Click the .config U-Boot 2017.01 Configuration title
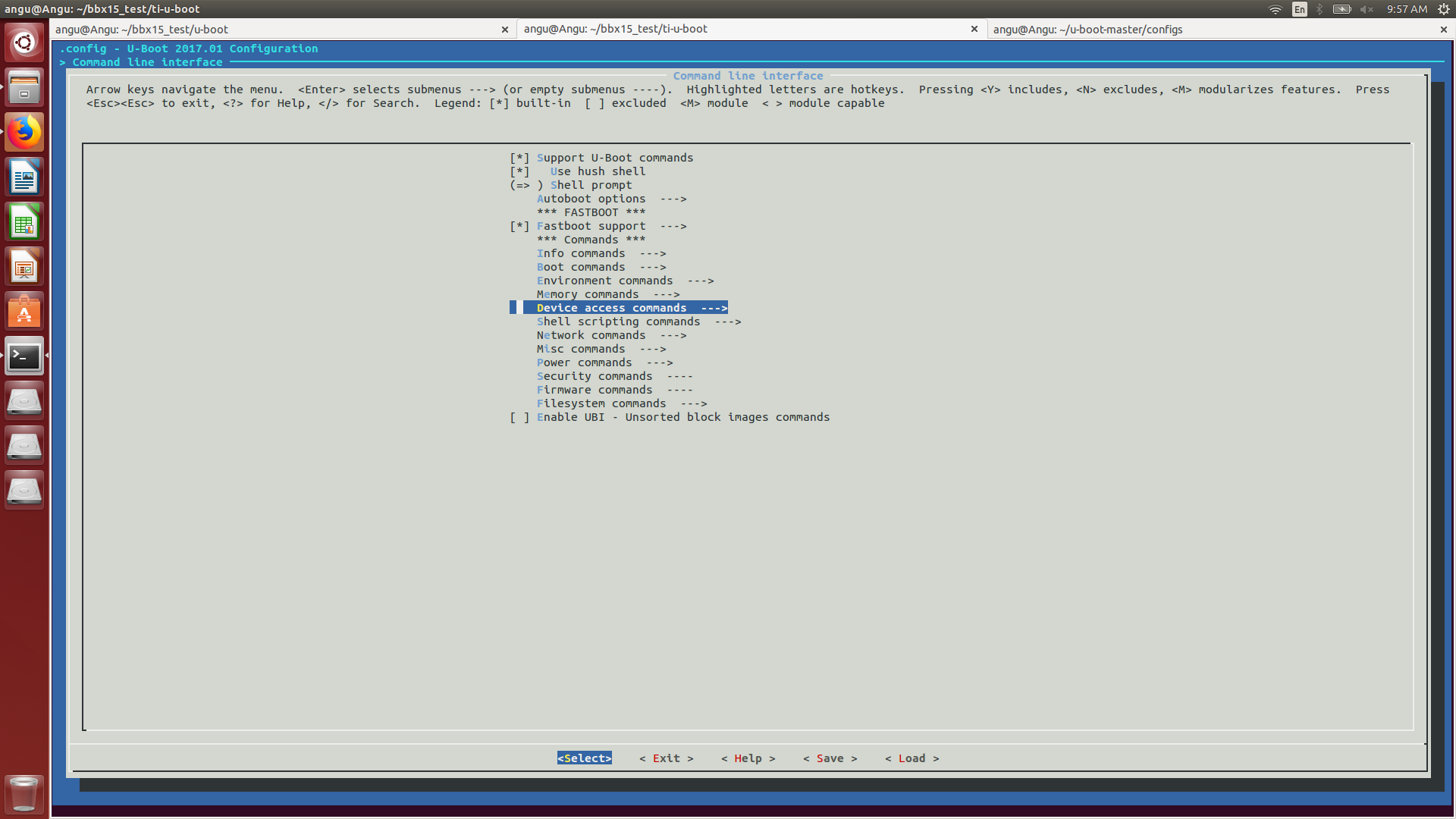This screenshot has height=819, width=1456. pos(189,49)
